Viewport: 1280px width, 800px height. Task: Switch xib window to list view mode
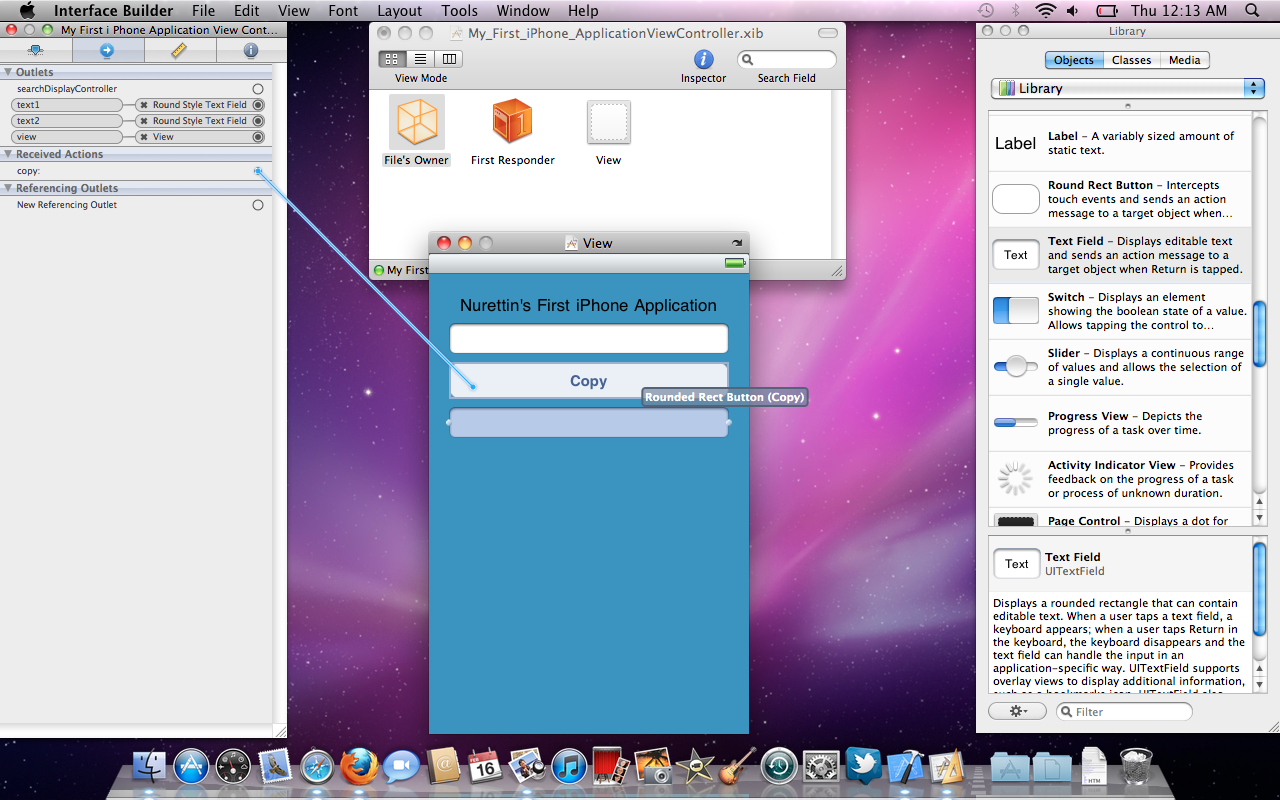(420, 59)
